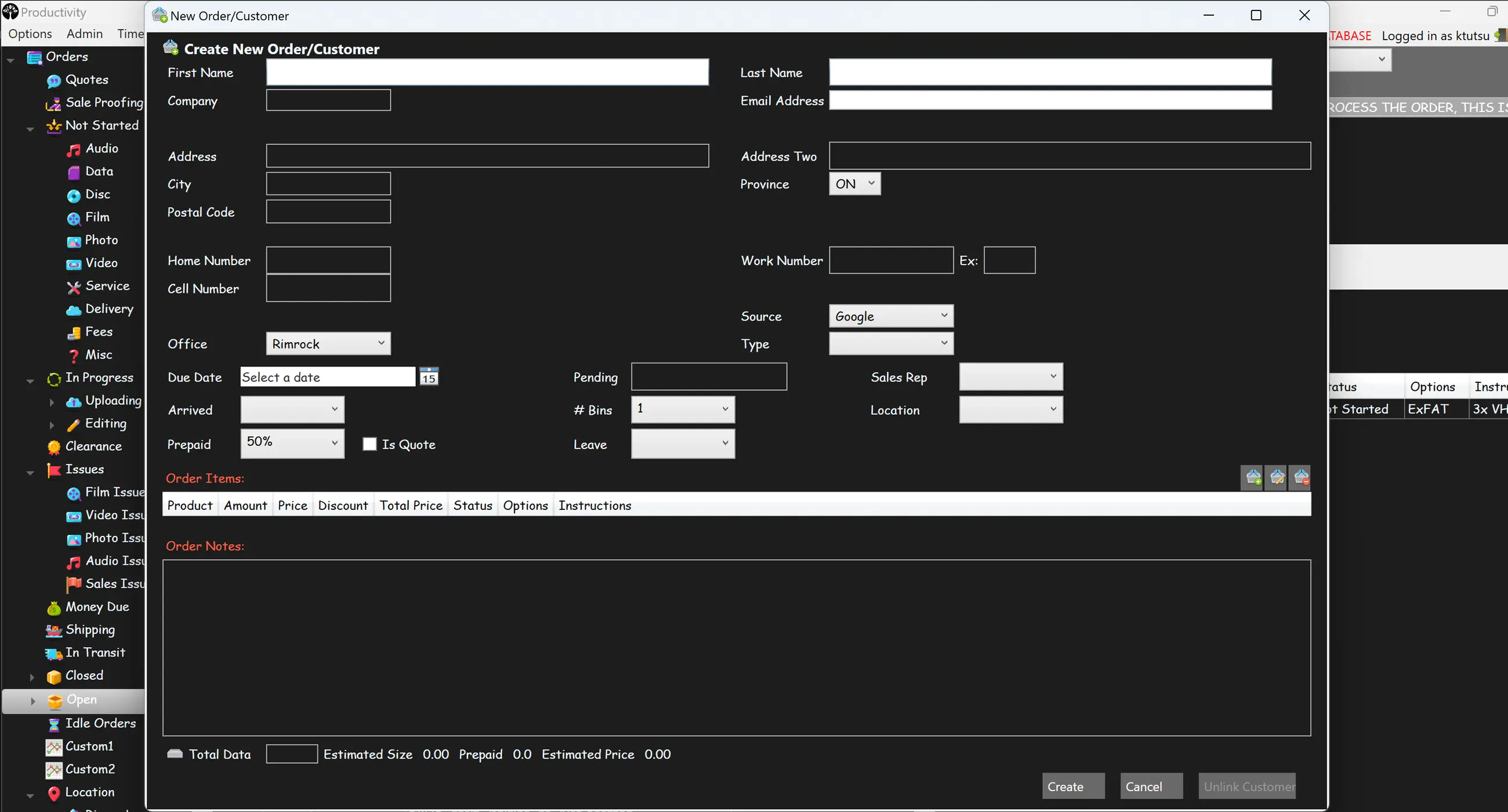The width and height of the screenshot is (1508, 812).
Task: Expand the Issues tree section
Action: click(30, 469)
